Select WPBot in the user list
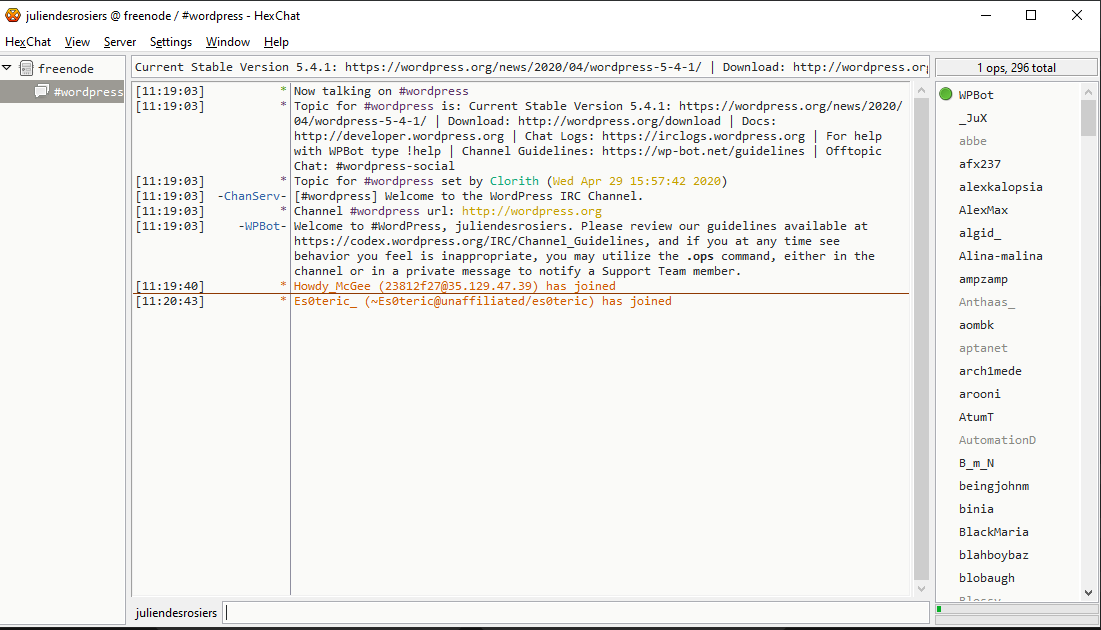The height and width of the screenshot is (630, 1101). pyautogui.click(x=976, y=95)
